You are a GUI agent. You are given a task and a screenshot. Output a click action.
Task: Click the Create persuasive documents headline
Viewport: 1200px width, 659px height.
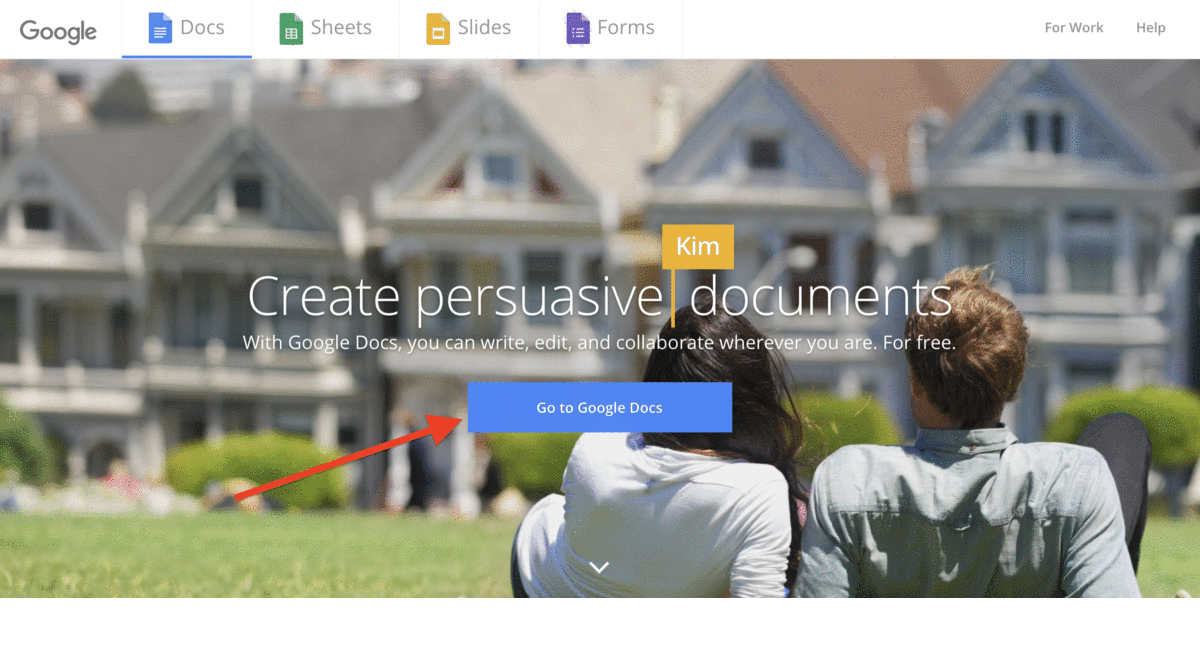coord(600,297)
